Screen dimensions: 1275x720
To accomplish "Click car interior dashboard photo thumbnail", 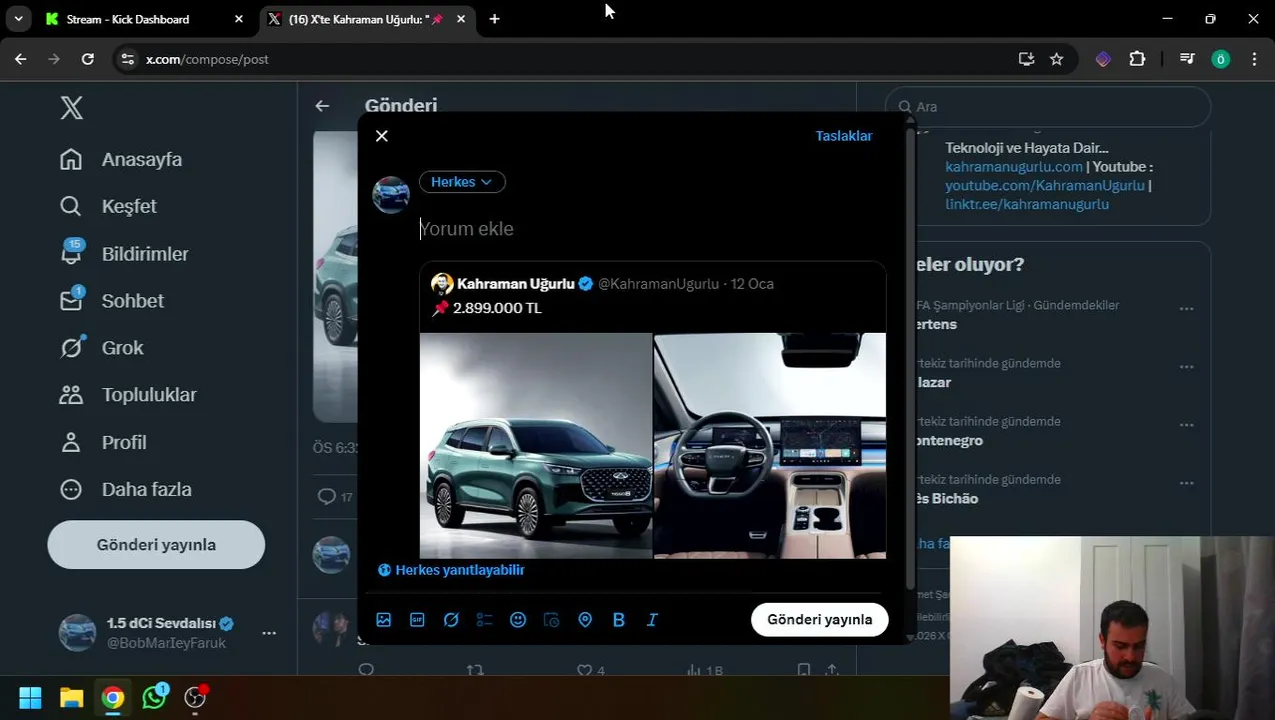I will [x=770, y=445].
